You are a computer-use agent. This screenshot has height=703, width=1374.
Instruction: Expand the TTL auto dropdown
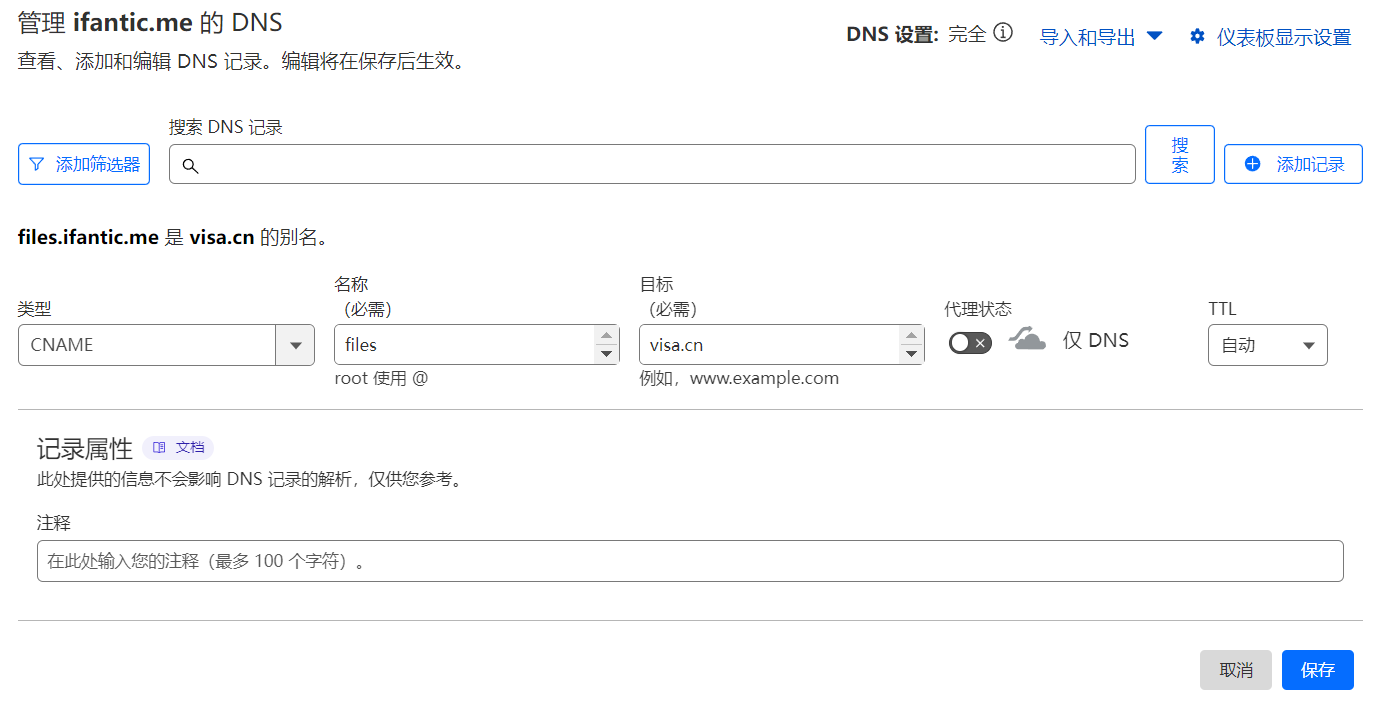1267,345
